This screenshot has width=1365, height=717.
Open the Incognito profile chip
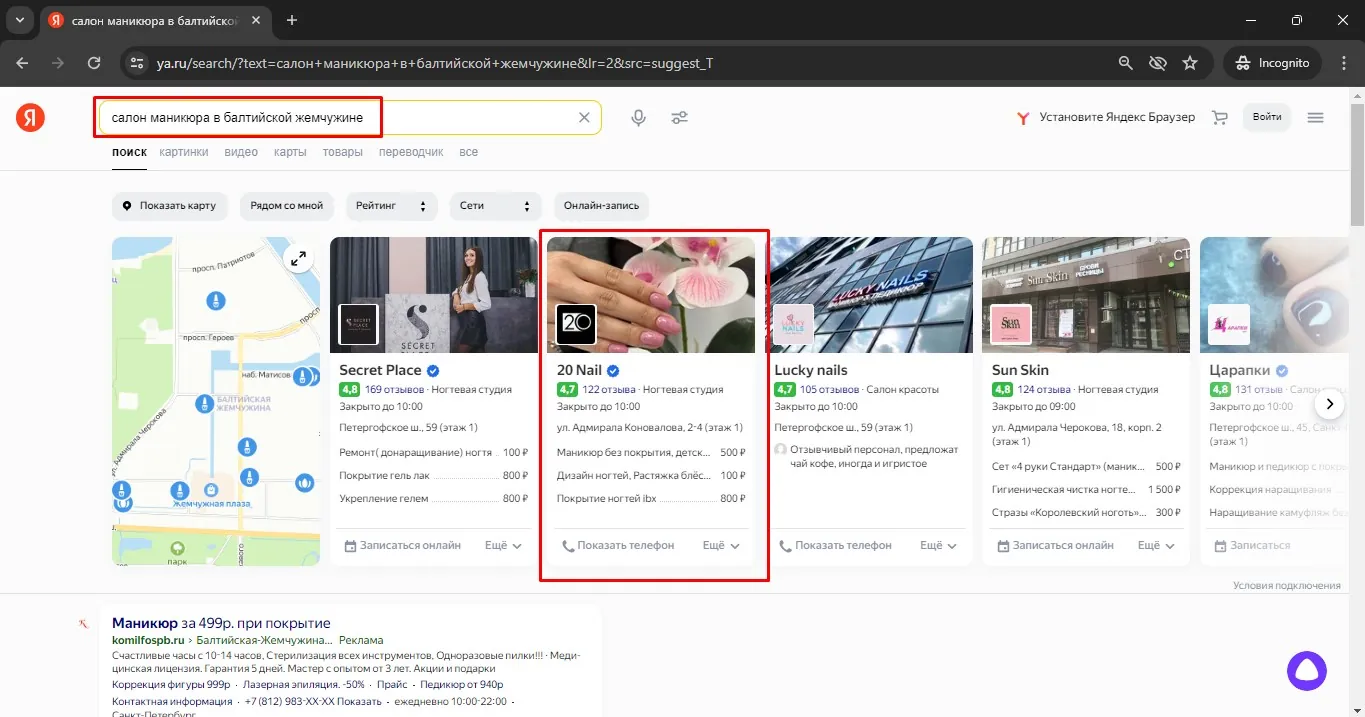click(1272, 63)
